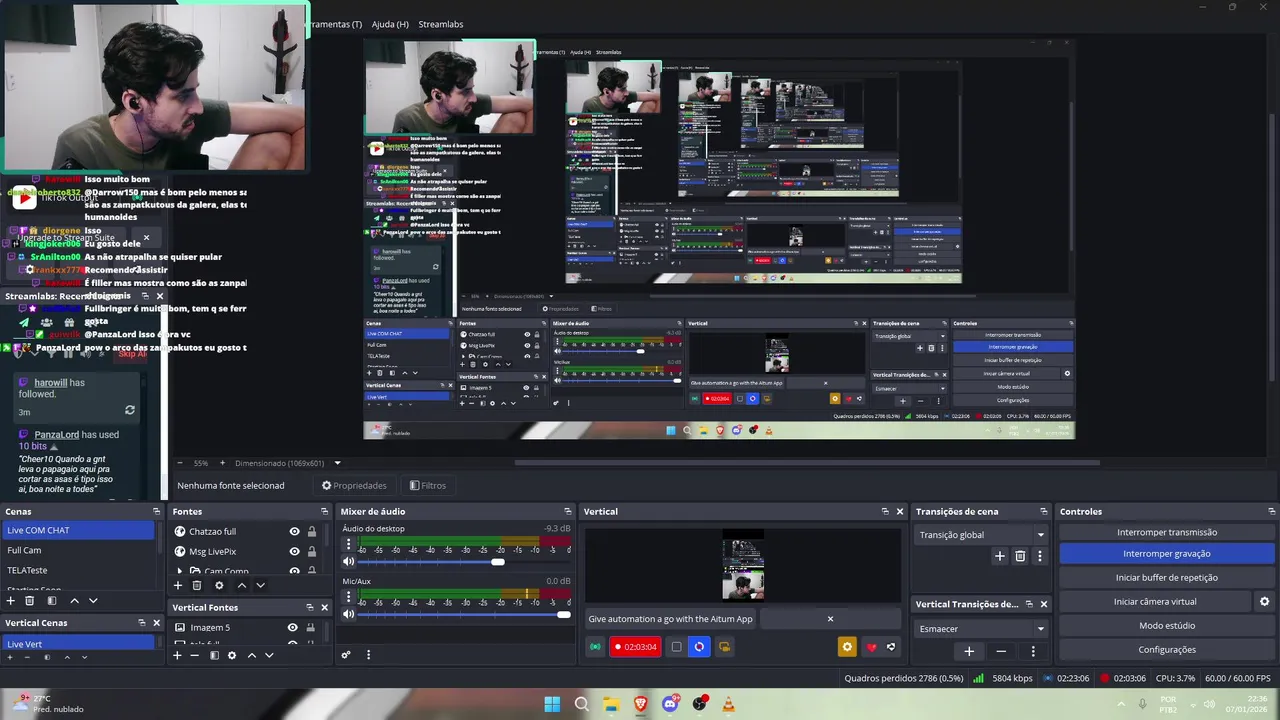Screen dimensions: 1280x720
Task: Click the vertical replay buffer blue icon
Action: [x=699, y=647]
